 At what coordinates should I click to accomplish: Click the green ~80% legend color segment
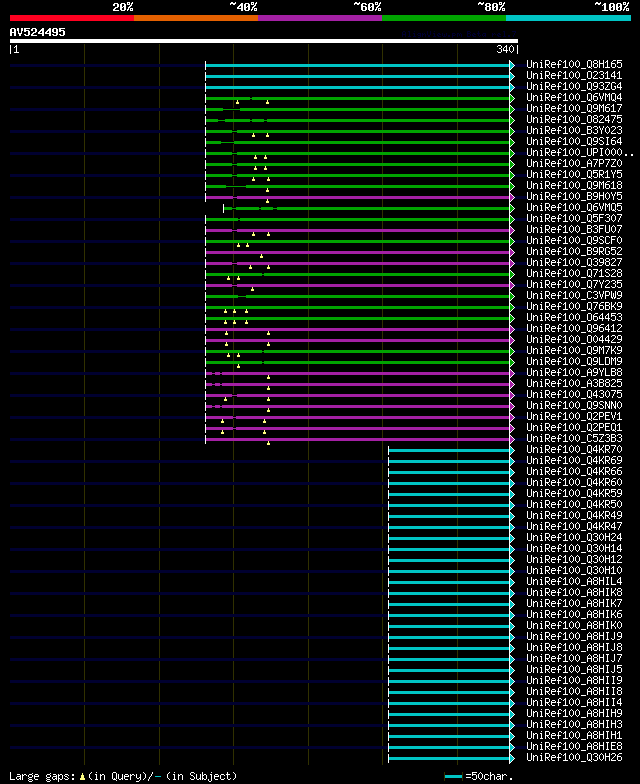coord(444,18)
